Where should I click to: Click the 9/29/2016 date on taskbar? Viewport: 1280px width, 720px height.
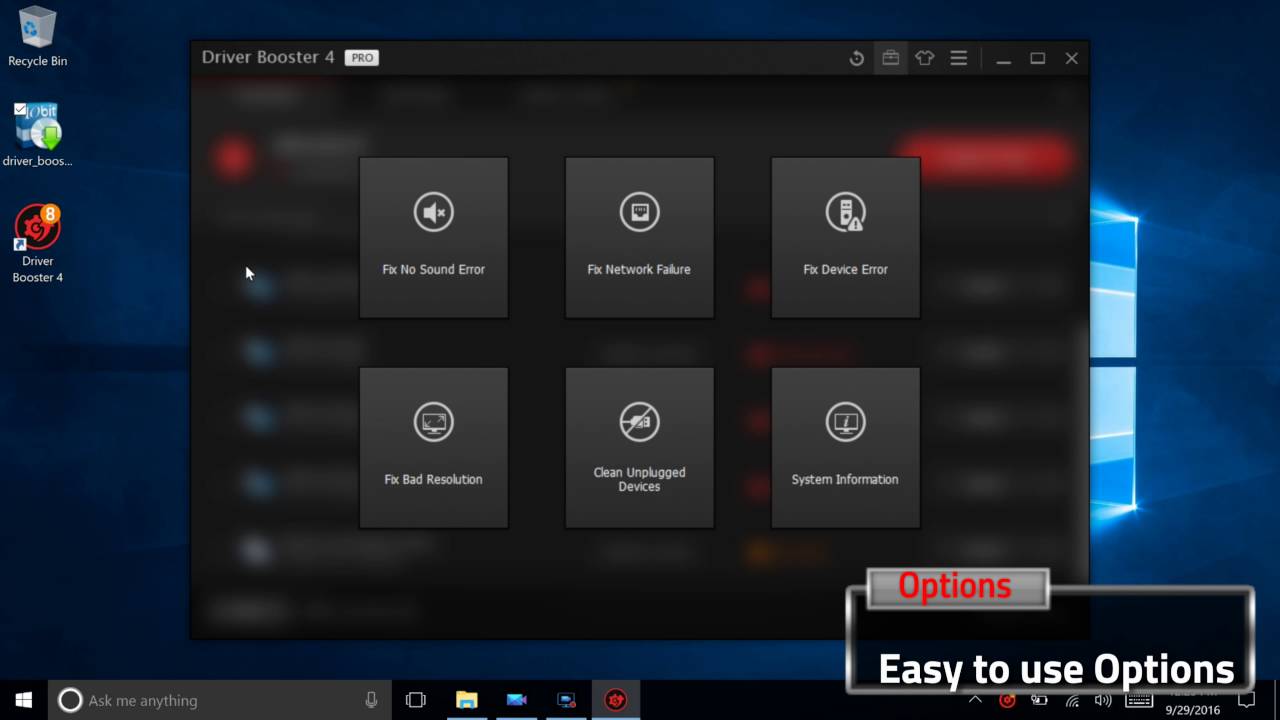tap(1192, 710)
